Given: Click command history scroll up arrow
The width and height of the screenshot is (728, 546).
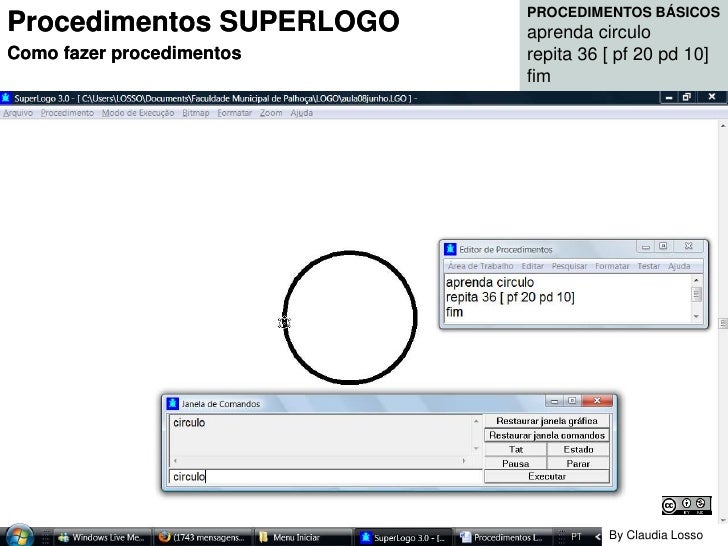Looking at the screenshot, I should click(476, 421).
